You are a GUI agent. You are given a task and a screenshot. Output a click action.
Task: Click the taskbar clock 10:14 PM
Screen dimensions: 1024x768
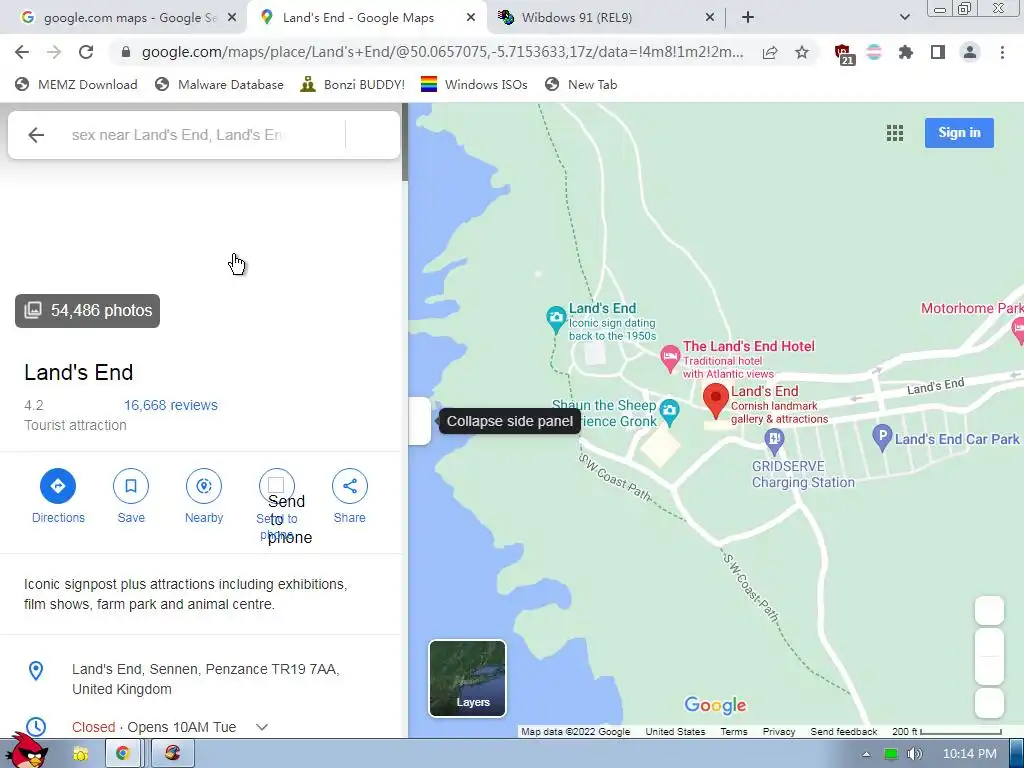[969, 754]
